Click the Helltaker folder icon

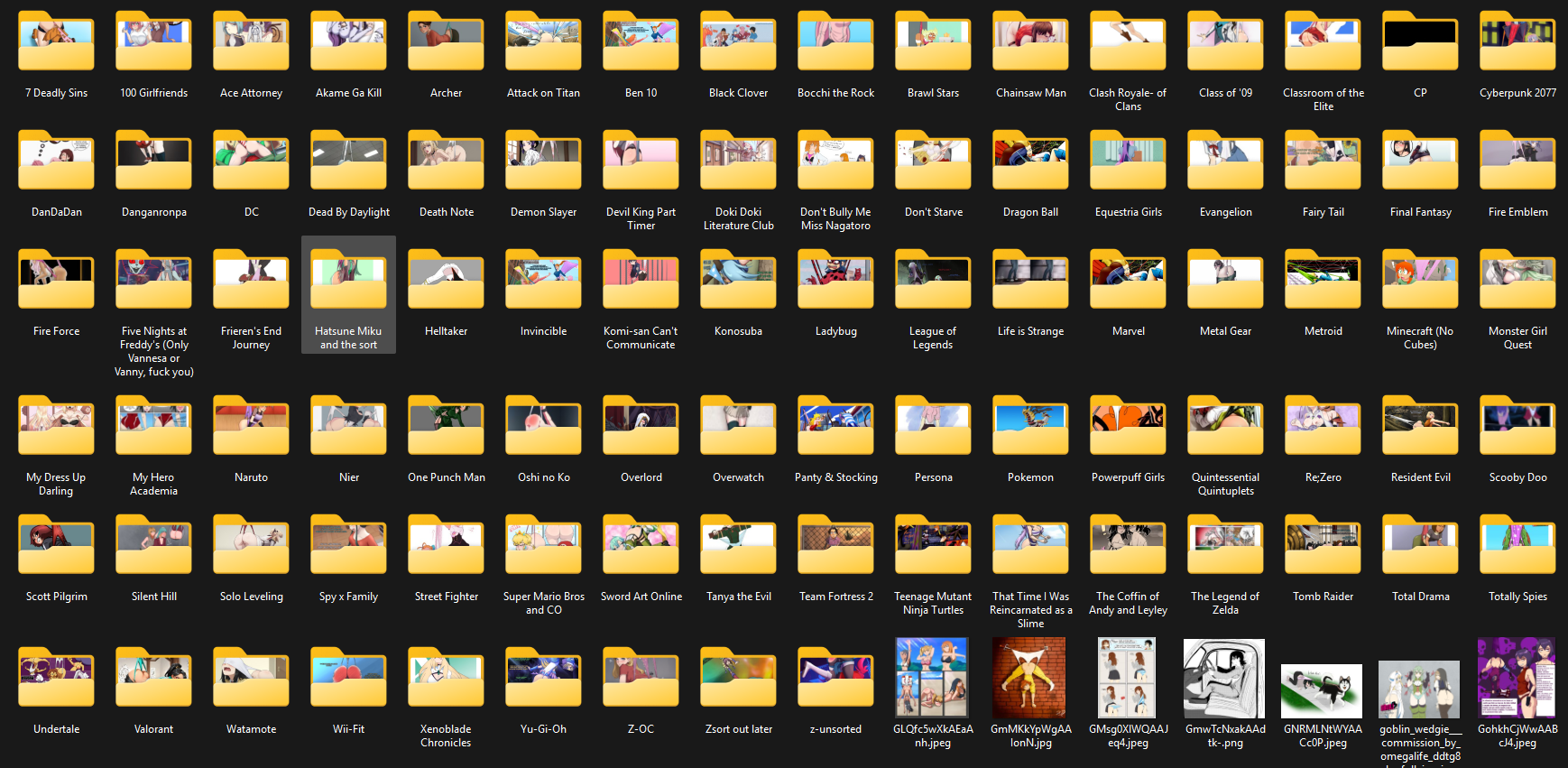(x=446, y=280)
